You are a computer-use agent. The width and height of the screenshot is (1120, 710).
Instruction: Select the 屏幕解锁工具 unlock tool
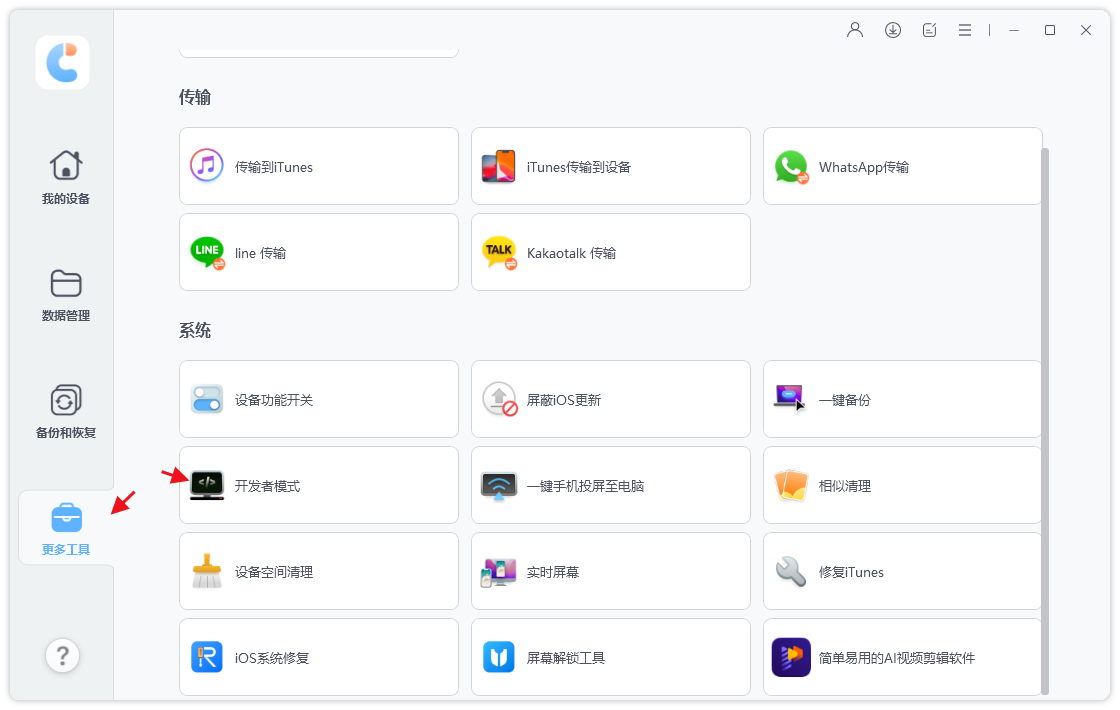pos(610,657)
